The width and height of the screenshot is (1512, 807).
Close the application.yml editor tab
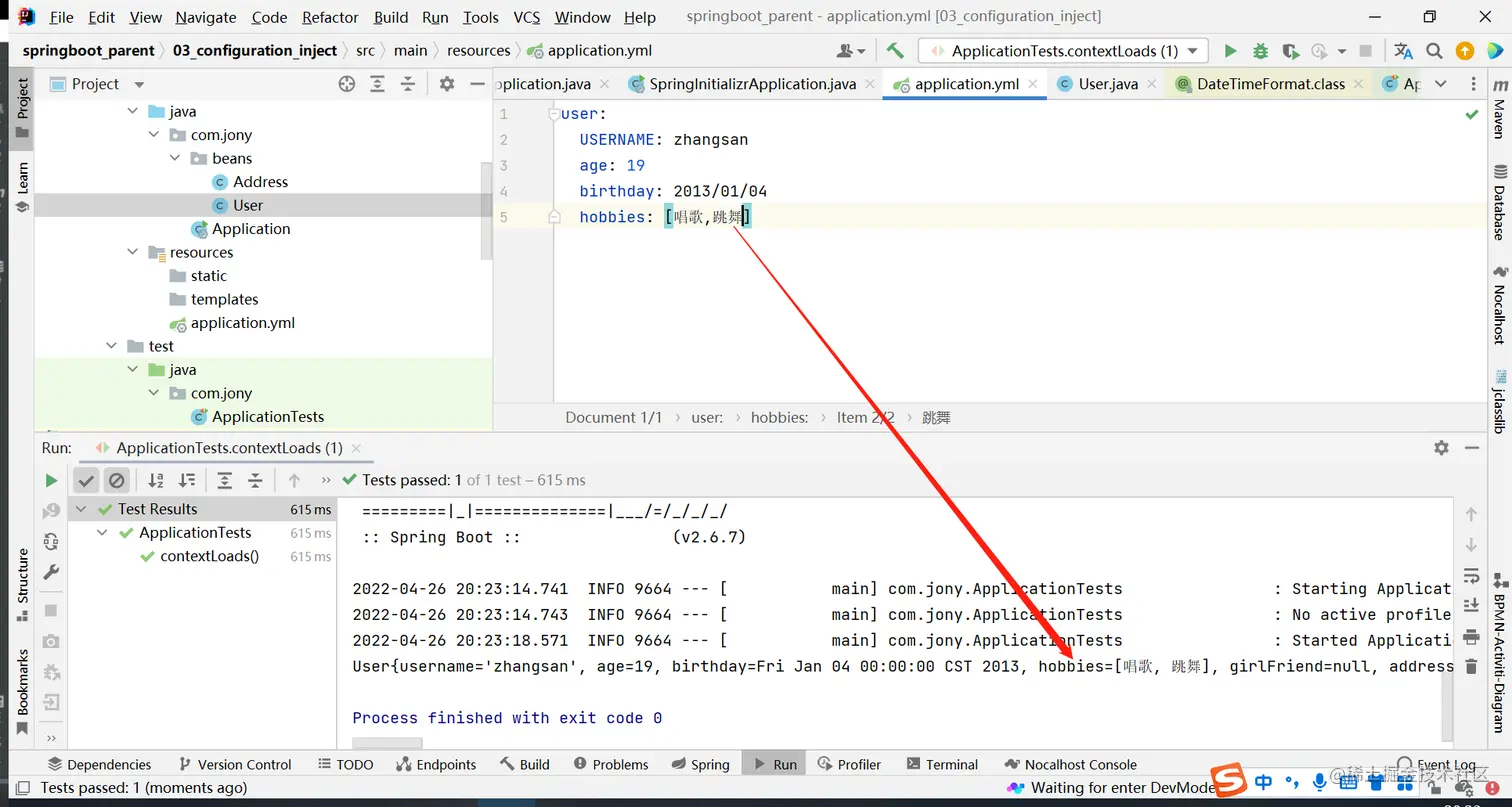click(1034, 84)
